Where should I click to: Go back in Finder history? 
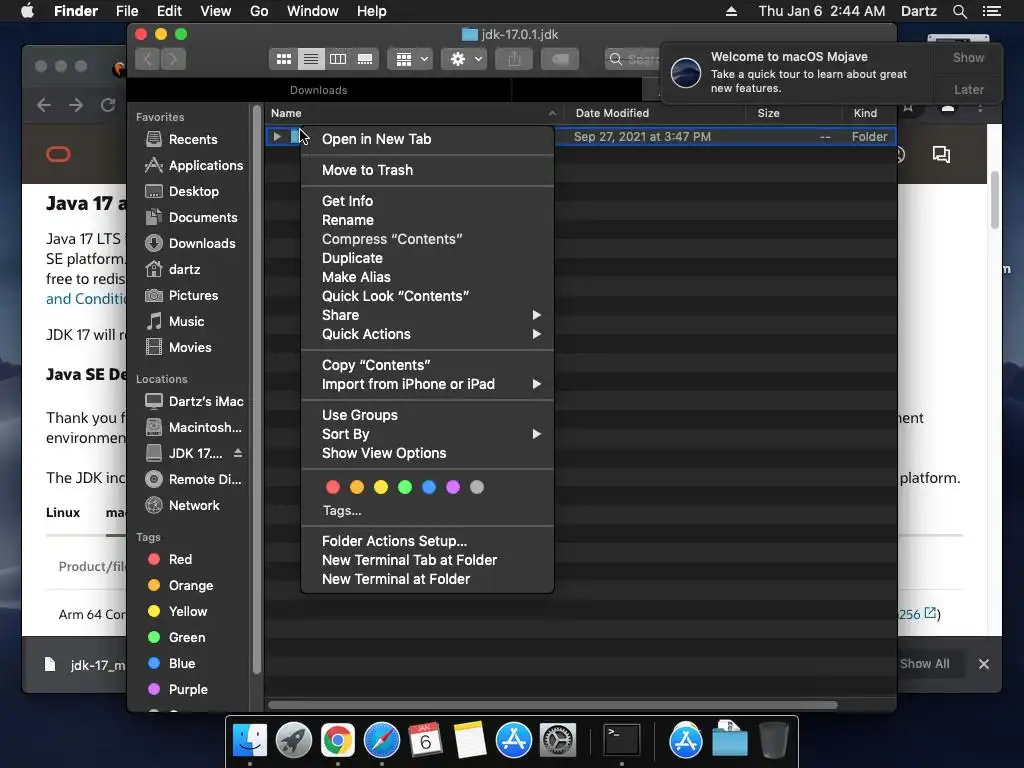tap(148, 59)
